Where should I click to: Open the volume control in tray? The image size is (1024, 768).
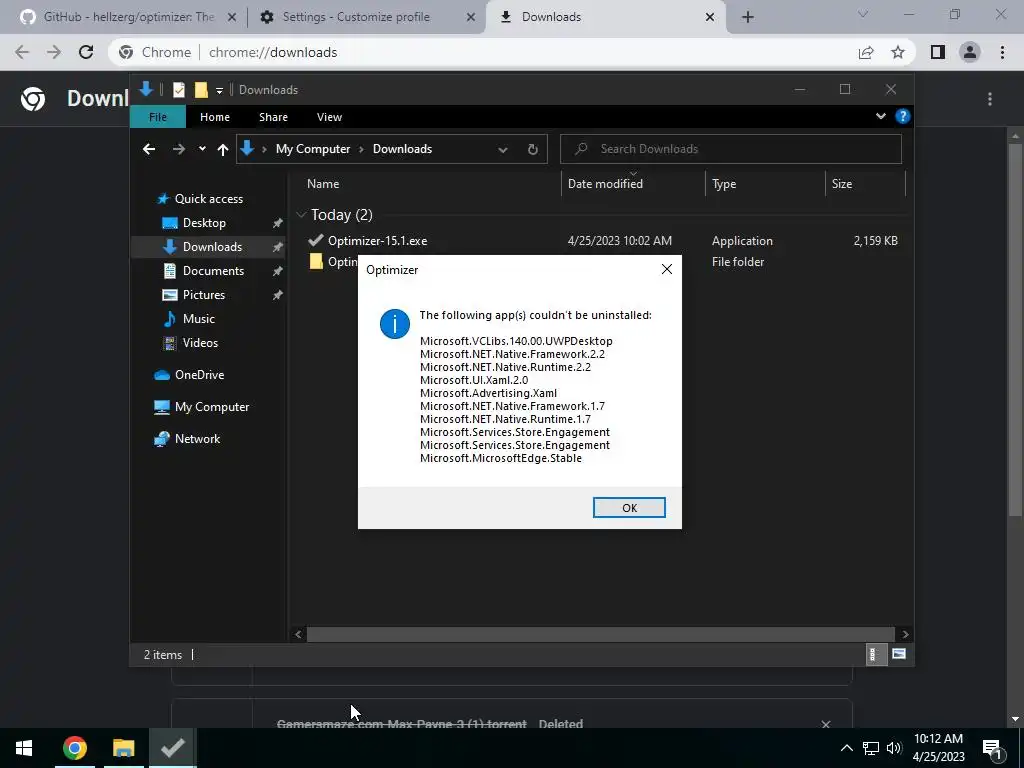(x=894, y=748)
